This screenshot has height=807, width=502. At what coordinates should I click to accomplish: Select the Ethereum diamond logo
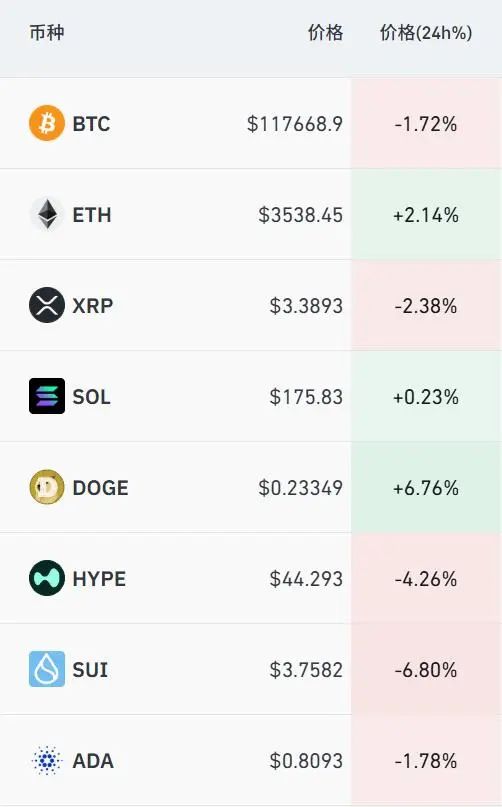coord(47,214)
